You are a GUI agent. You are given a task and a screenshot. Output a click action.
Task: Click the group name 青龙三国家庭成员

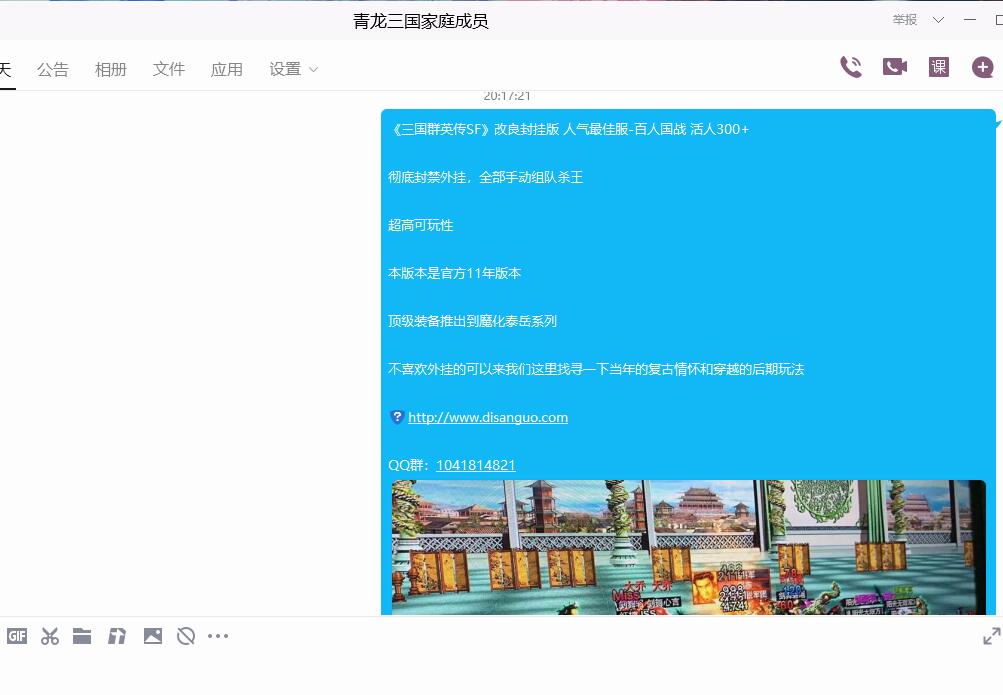(421, 21)
